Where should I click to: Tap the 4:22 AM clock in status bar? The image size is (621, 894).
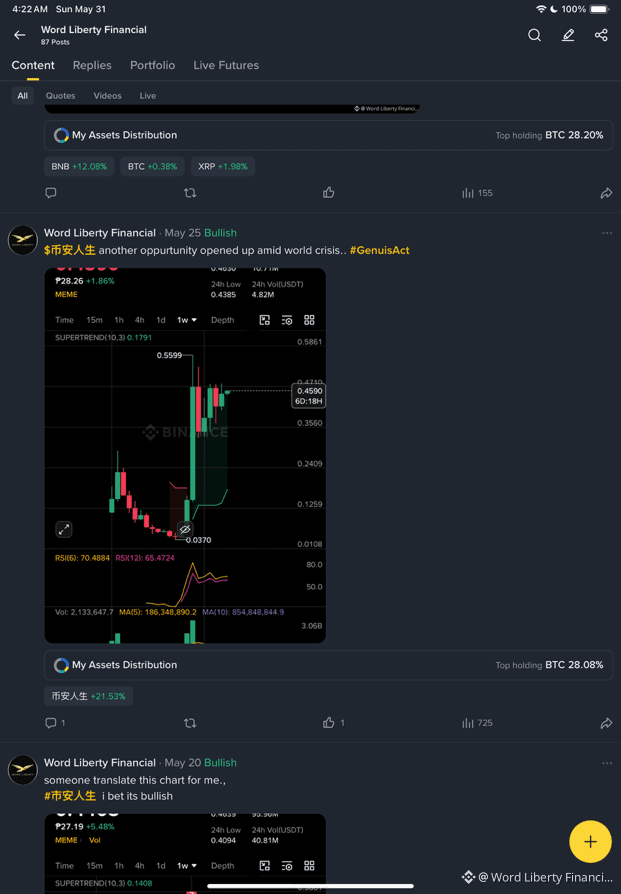pos(30,9)
